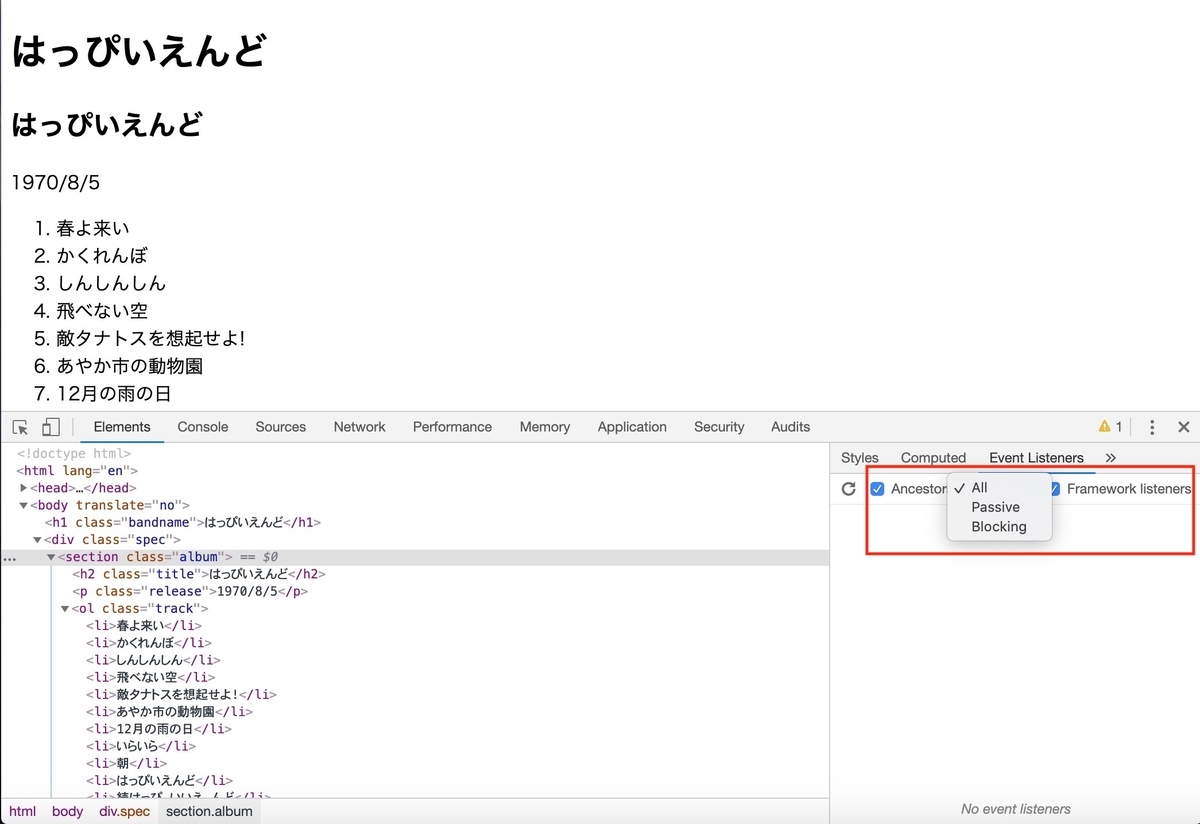Image resolution: width=1200 pixels, height=824 pixels.
Task: Open the Application tab
Action: tap(632, 427)
